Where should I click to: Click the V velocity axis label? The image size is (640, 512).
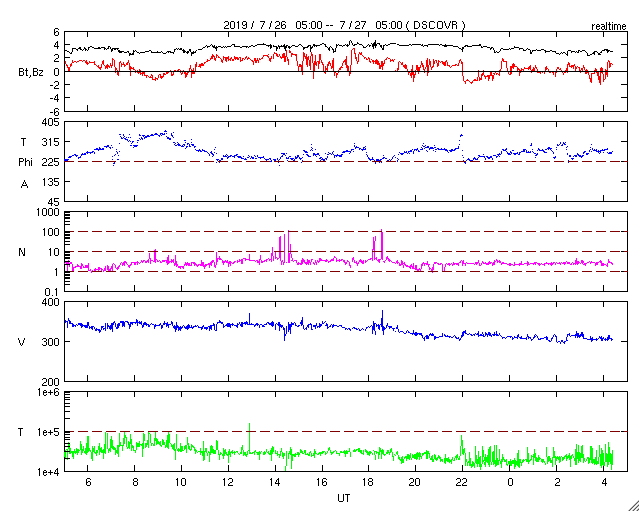(22, 342)
